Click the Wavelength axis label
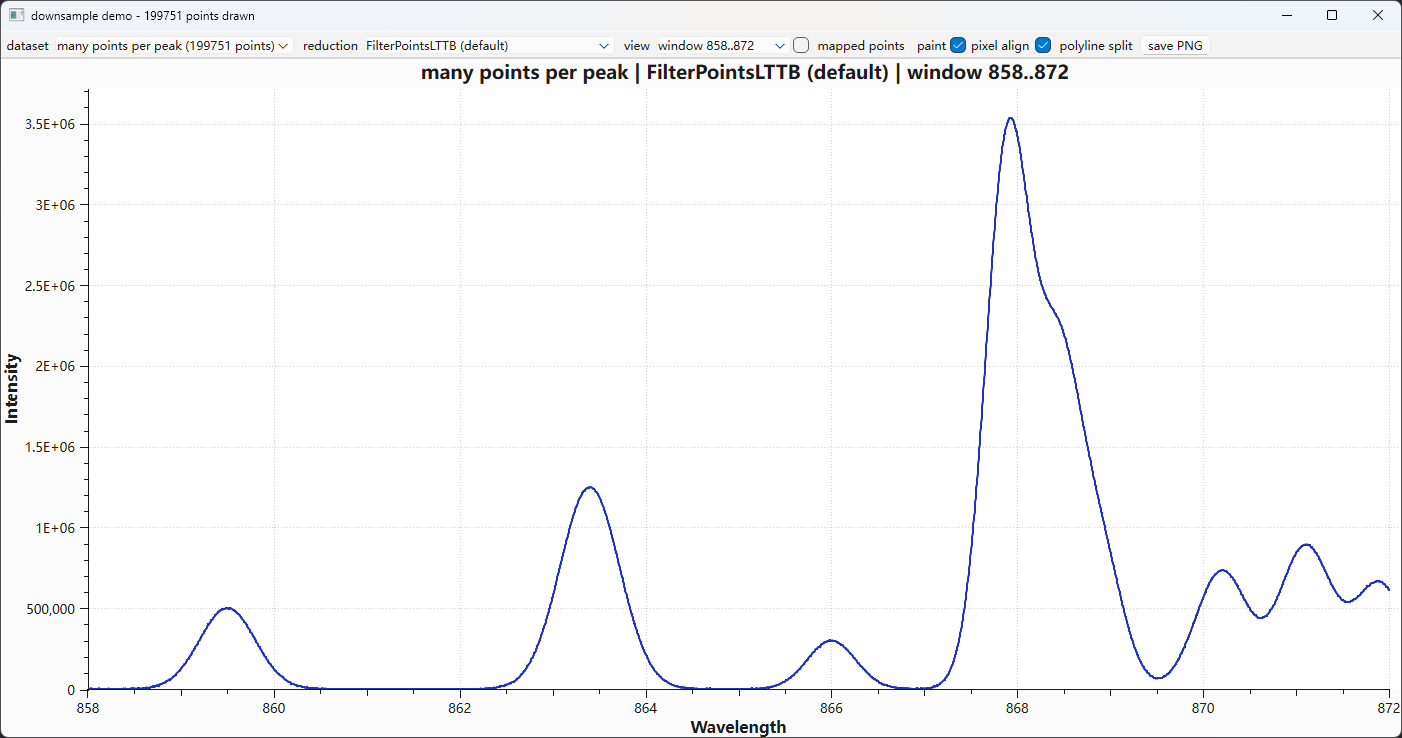 pyautogui.click(x=738, y=727)
